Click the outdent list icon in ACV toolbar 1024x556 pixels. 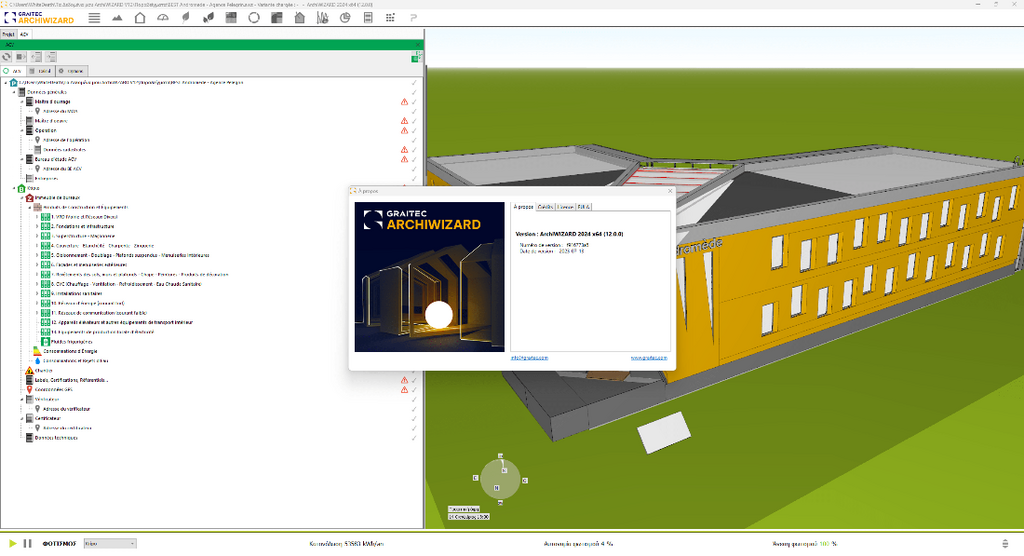click(x=36, y=57)
